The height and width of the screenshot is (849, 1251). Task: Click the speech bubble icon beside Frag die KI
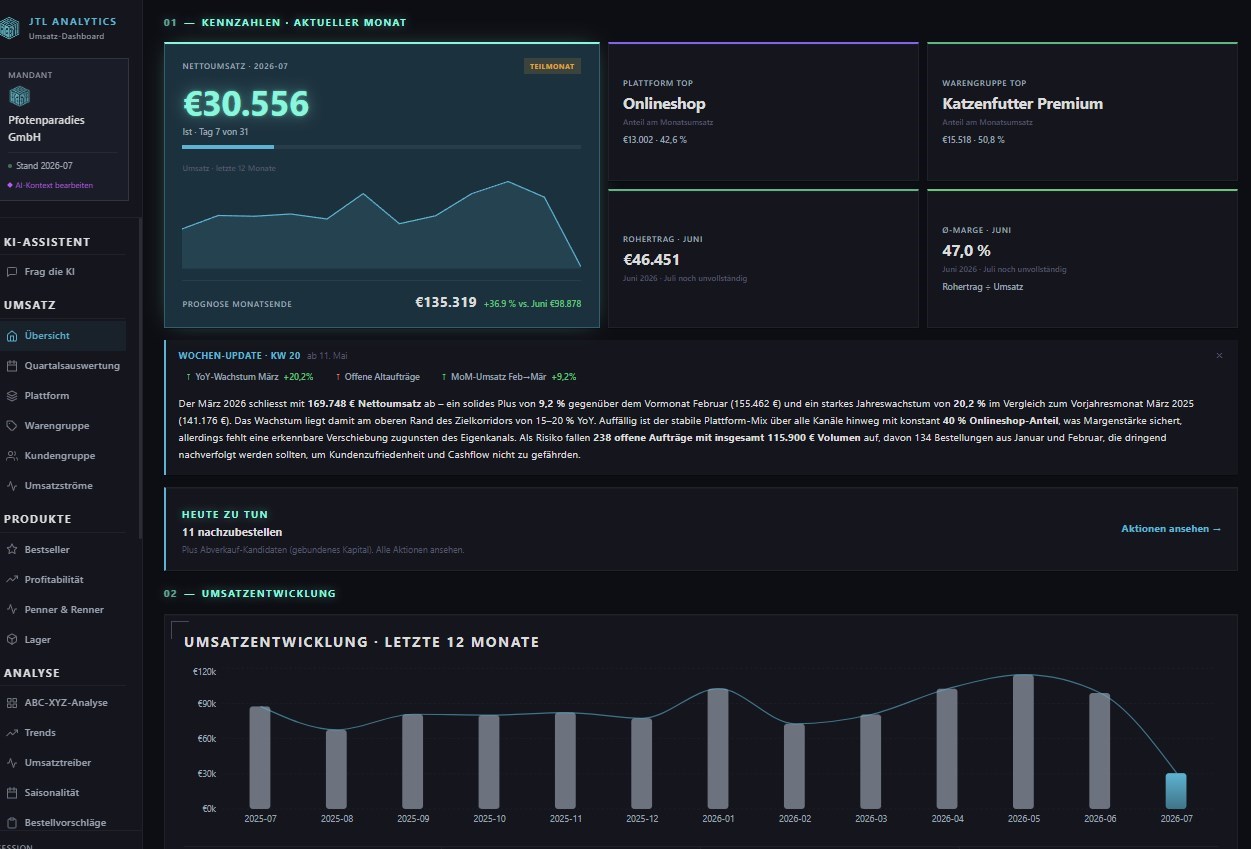pyautogui.click(x=12, y=271)
